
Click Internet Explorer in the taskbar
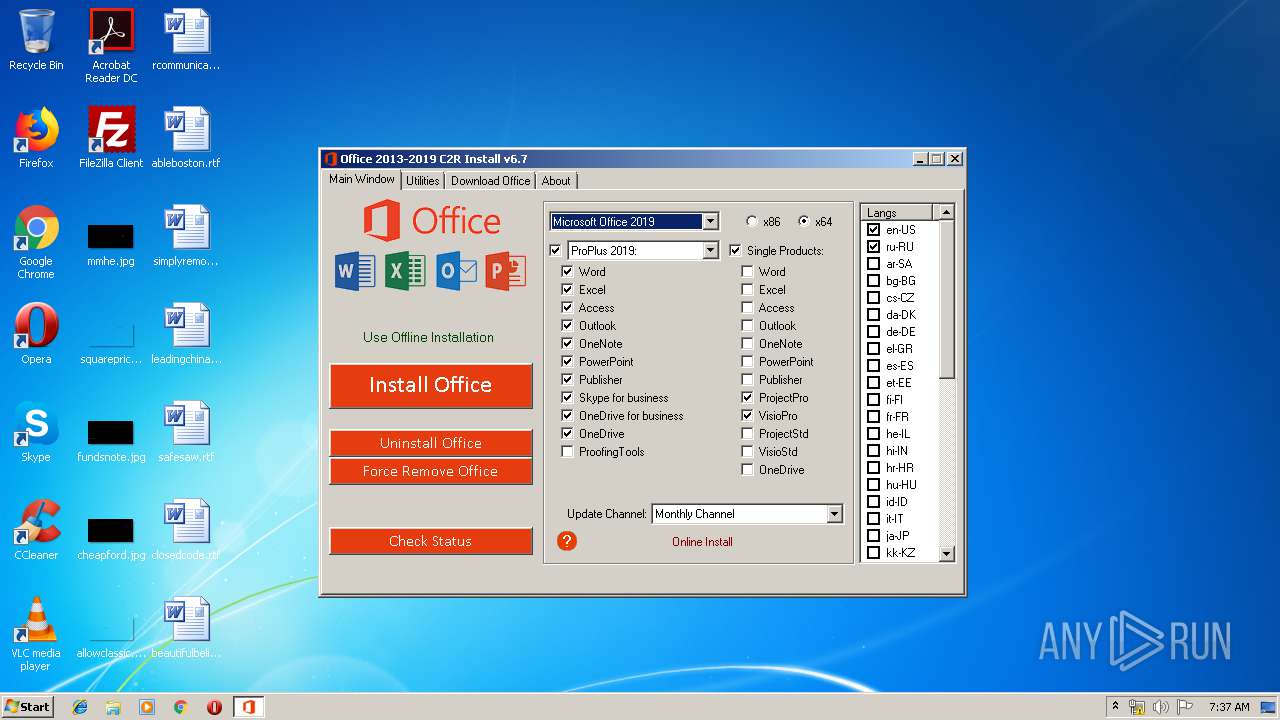click(80, 707)
